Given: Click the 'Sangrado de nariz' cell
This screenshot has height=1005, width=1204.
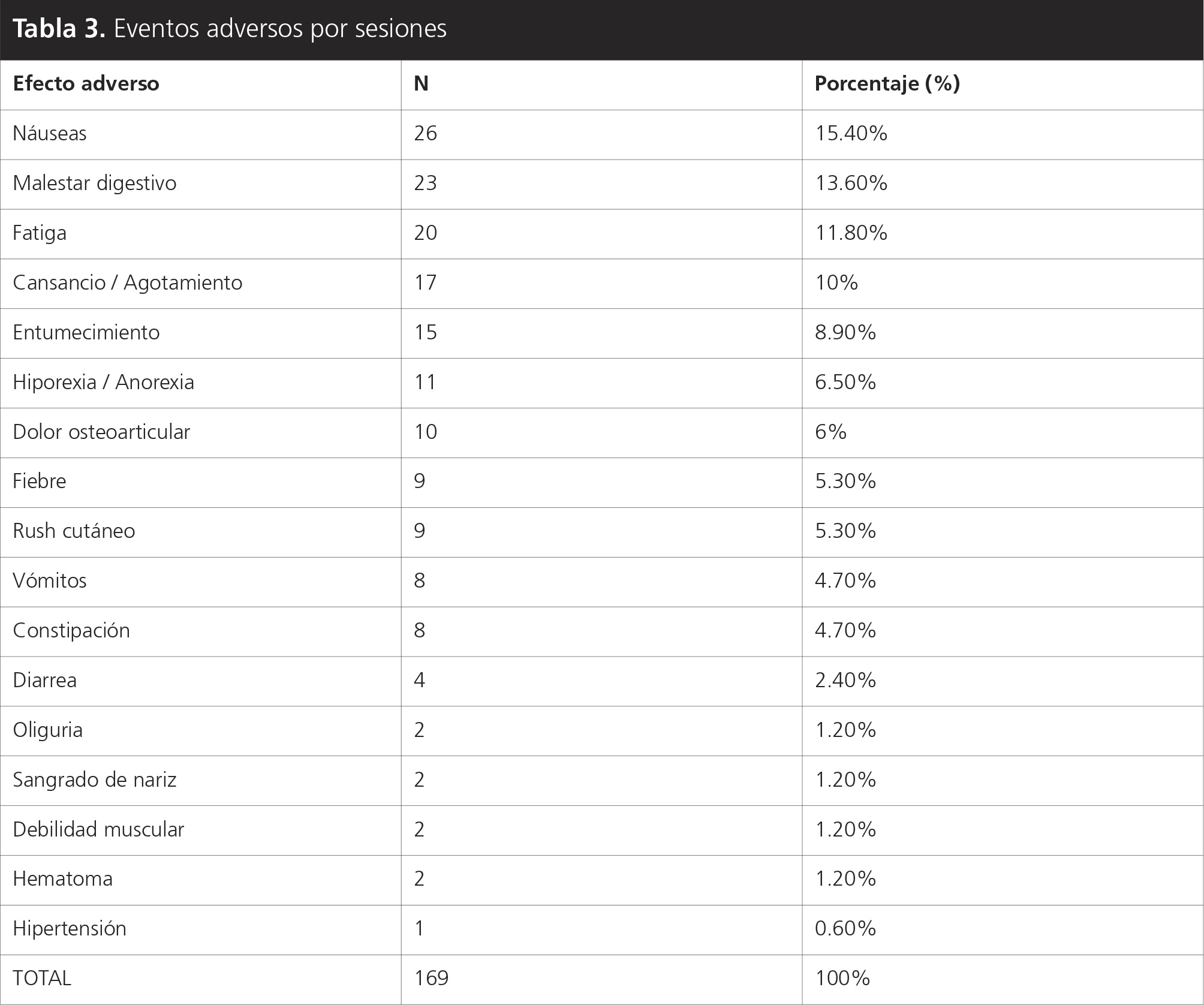Looking at the screenshot, I should (95, 780).
